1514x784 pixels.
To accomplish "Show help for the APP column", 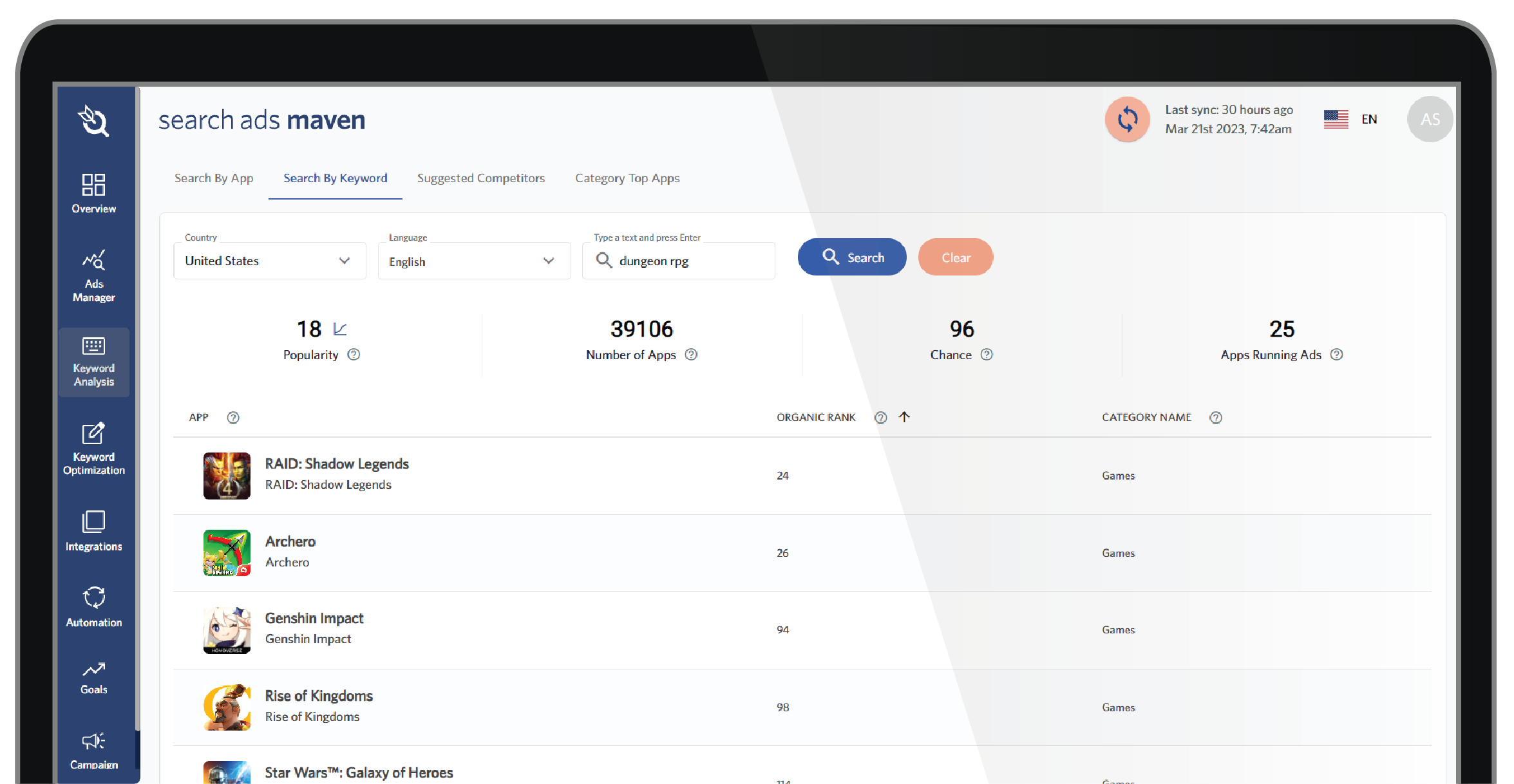I will click(x=233, y=418).
